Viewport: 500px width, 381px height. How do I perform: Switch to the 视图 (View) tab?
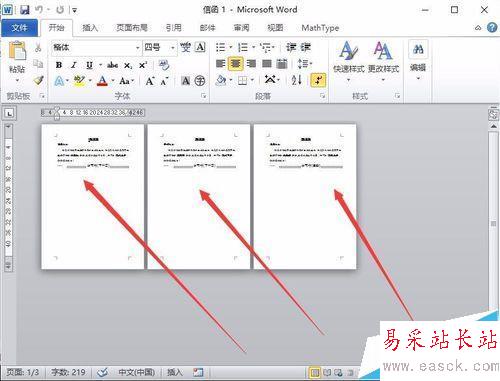click(275, 28)
